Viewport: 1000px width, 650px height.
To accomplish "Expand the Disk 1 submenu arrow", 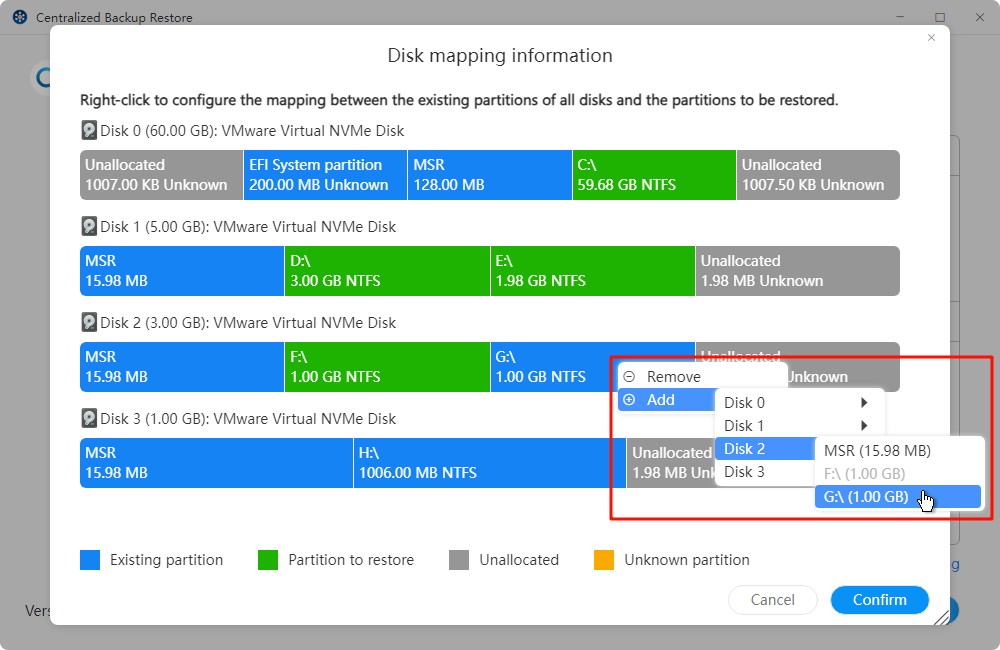I will click(864, 426).
